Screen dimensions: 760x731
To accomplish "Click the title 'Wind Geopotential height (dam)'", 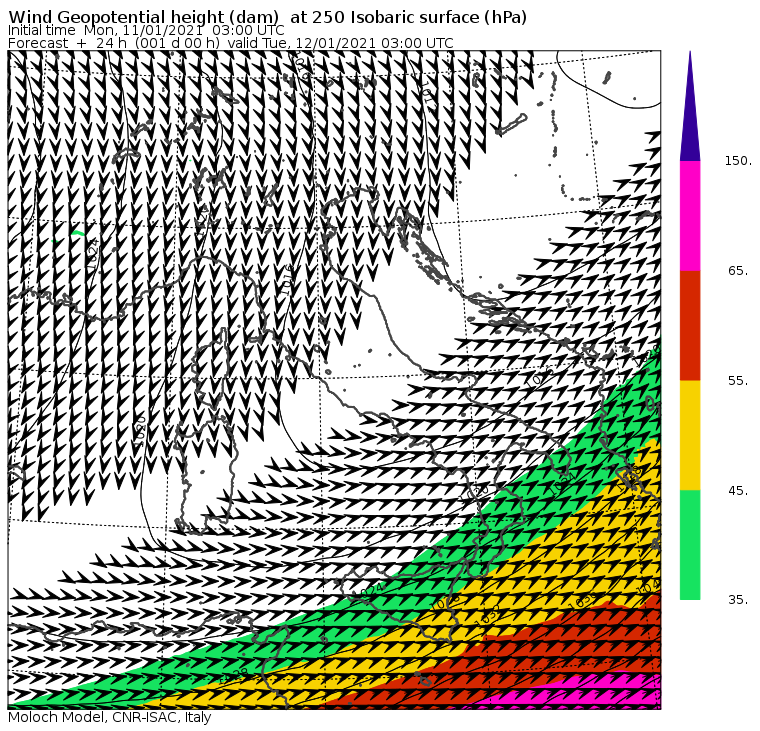I will point(143,17).
